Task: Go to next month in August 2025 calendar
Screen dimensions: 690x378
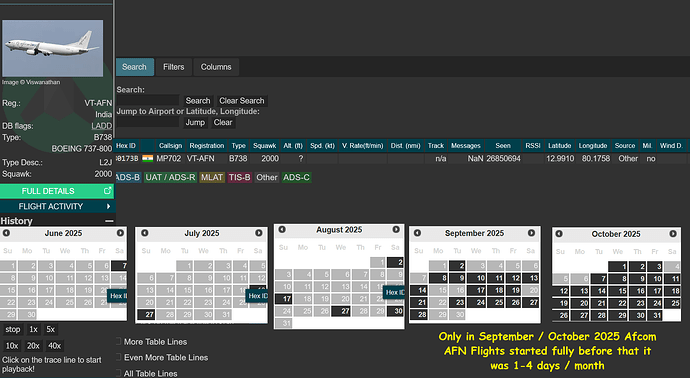Action: pos(396,229)
